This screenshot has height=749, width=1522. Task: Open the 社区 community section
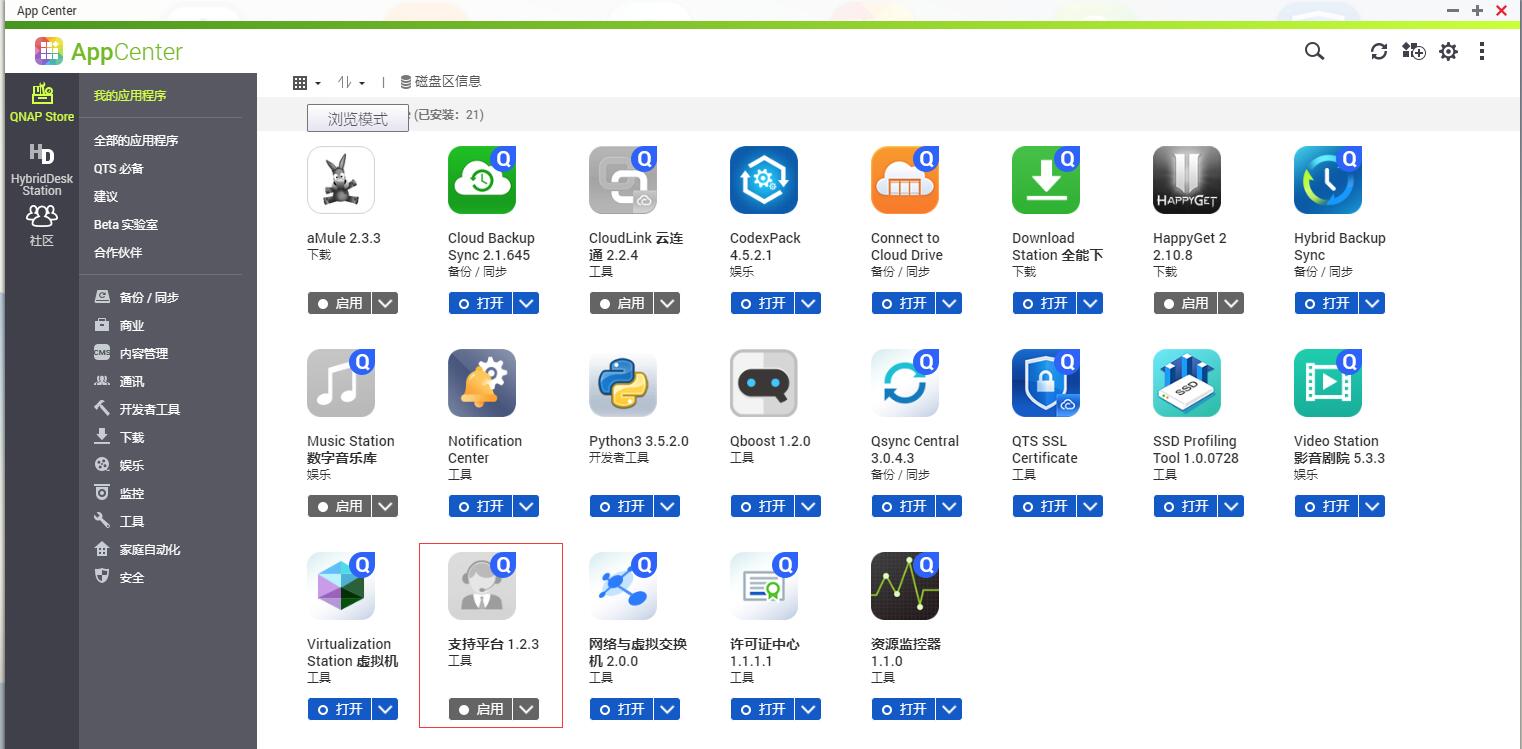tap(42, 226)
